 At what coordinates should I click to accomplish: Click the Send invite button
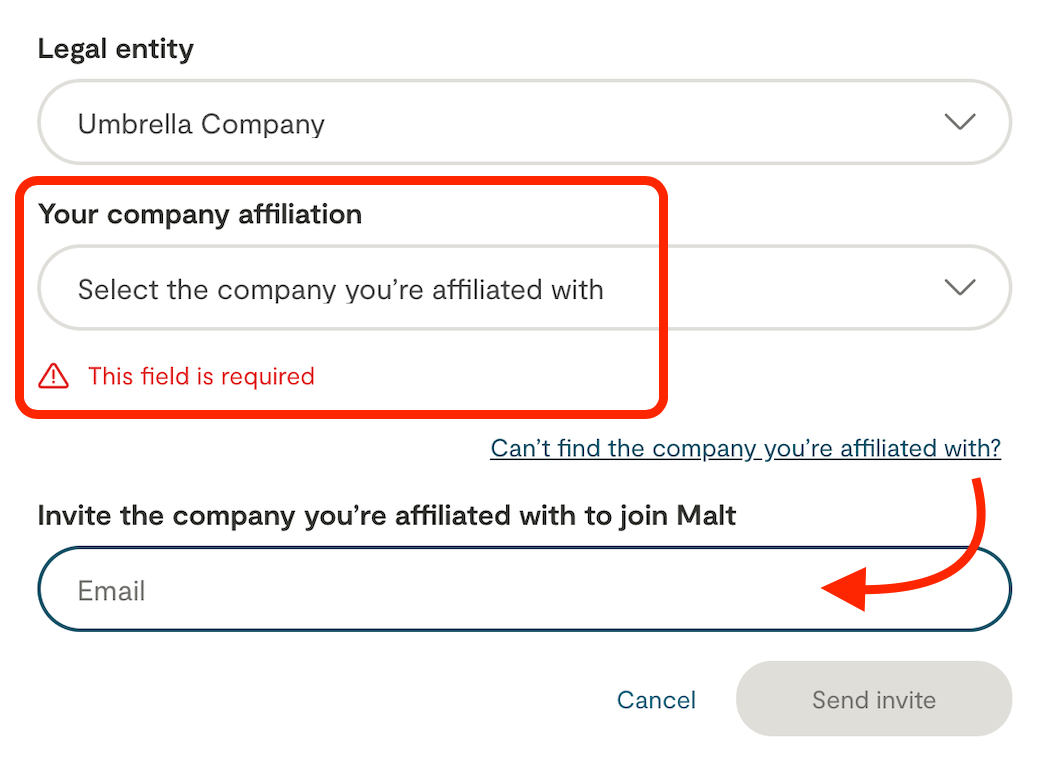(x=873, y=699)
